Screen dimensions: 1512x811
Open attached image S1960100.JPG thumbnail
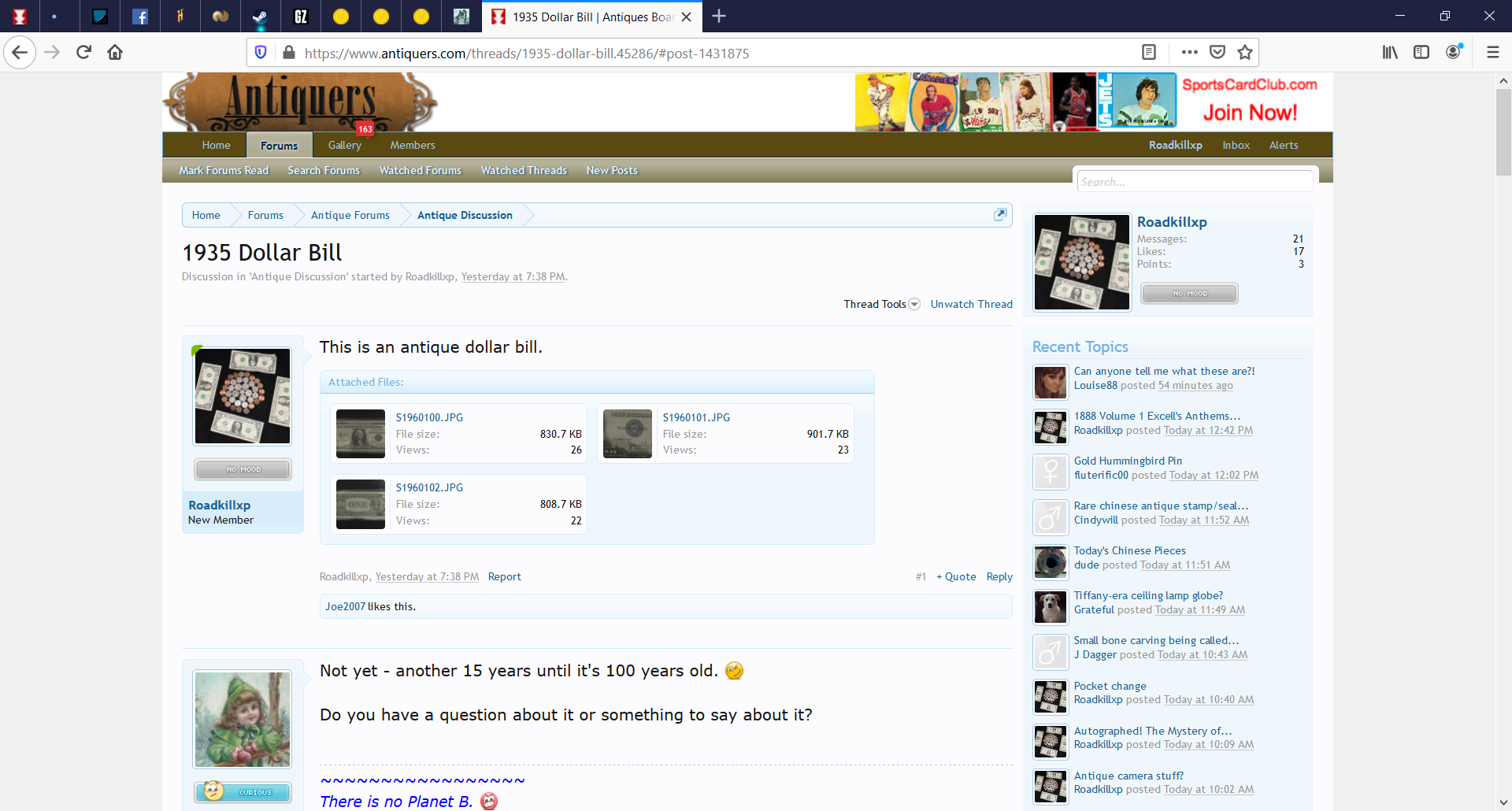point(361,434)
